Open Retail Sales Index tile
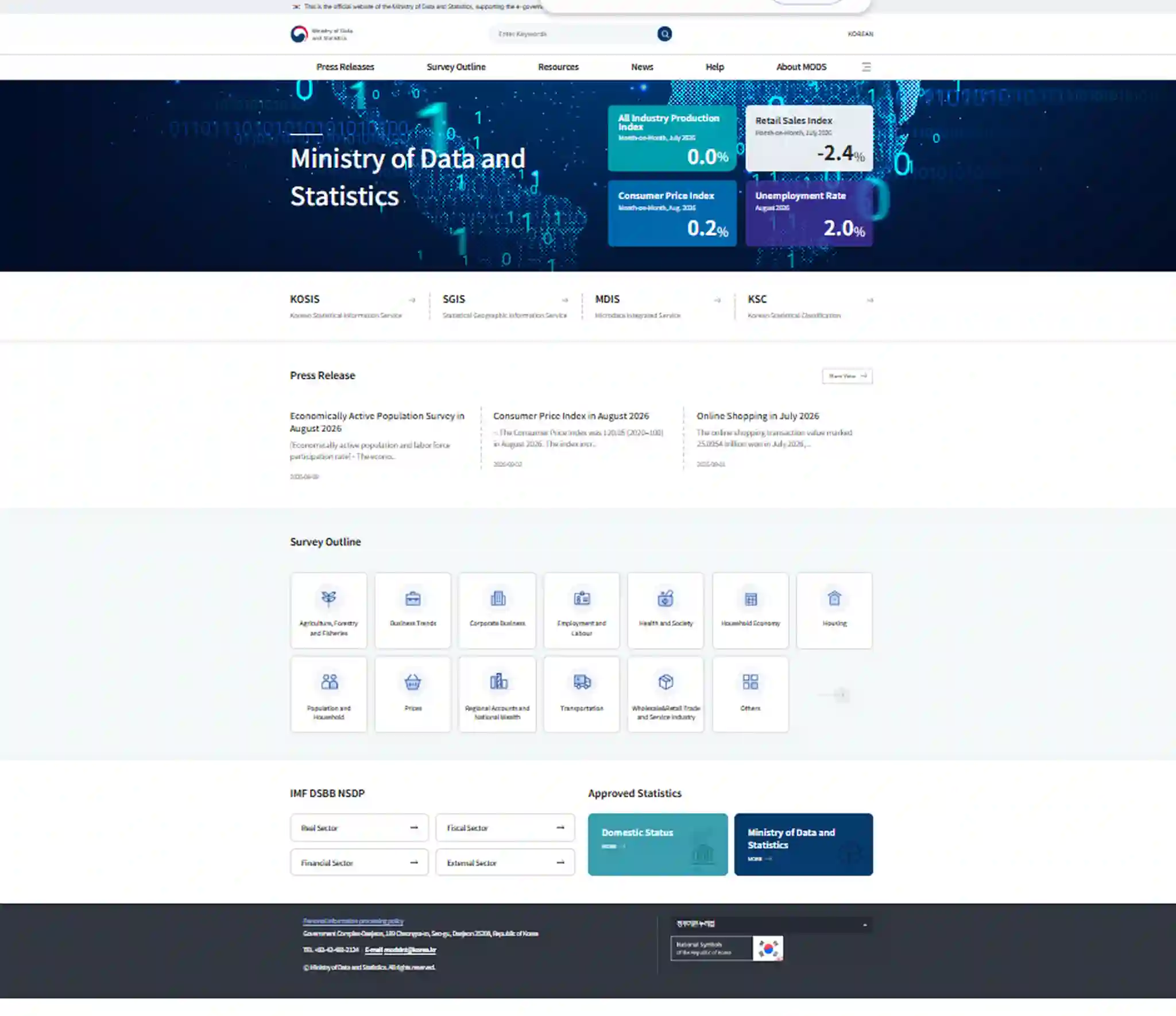Viewport: 1176px width, 1016px height. point(809,138)
